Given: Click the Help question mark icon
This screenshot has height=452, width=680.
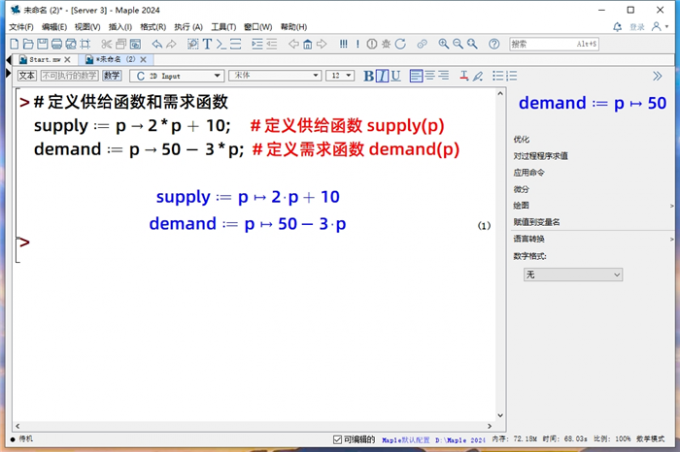Looking at the screenshot, I should (x=493, y=44).
